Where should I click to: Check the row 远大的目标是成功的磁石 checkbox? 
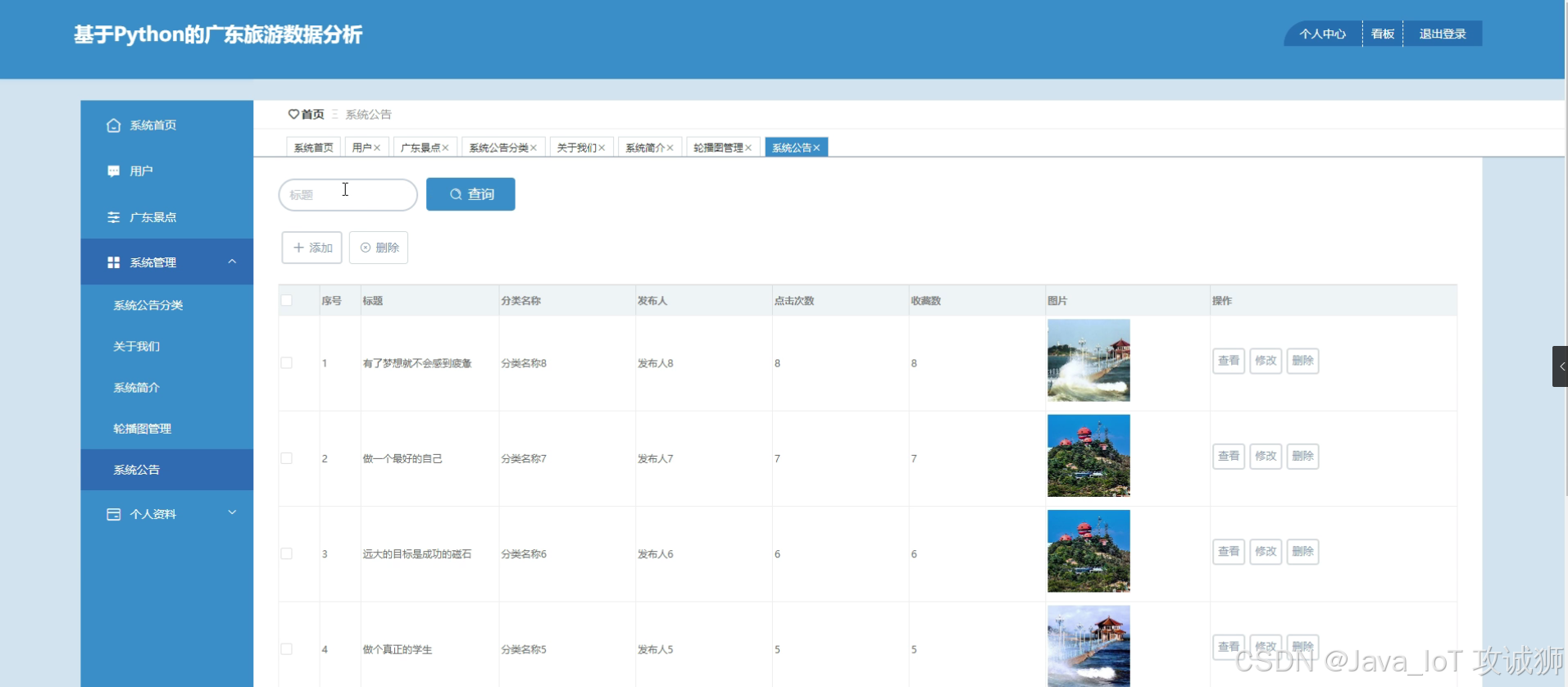pyautogui.click(x=286, y=553)
